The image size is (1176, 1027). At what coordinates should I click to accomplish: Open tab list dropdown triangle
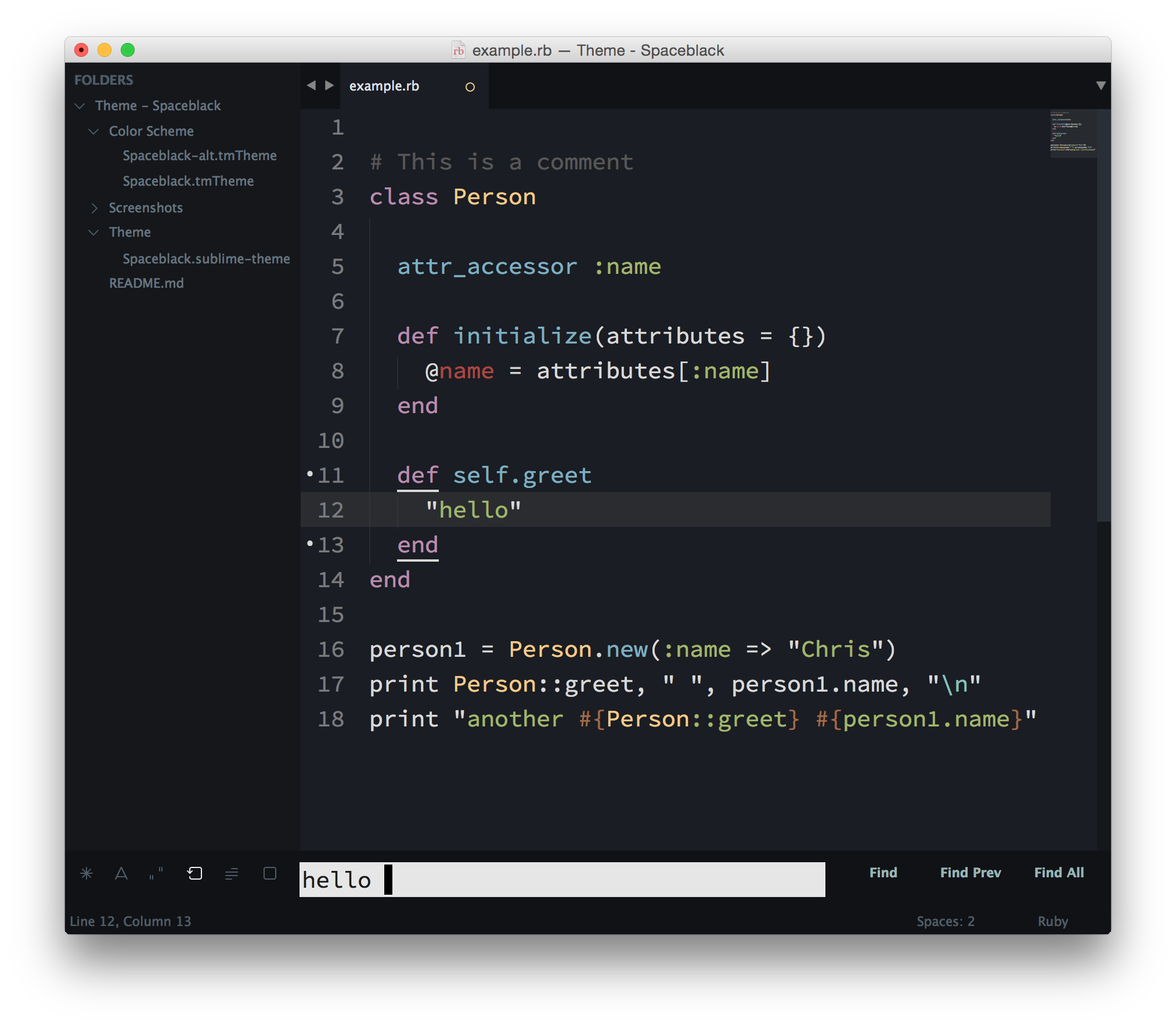1101,85
